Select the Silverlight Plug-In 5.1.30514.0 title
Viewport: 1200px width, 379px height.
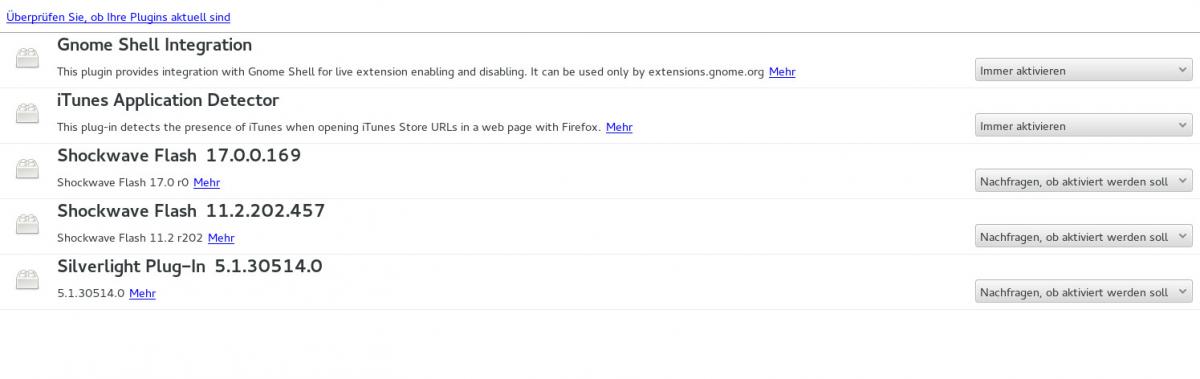coord(189,267)
